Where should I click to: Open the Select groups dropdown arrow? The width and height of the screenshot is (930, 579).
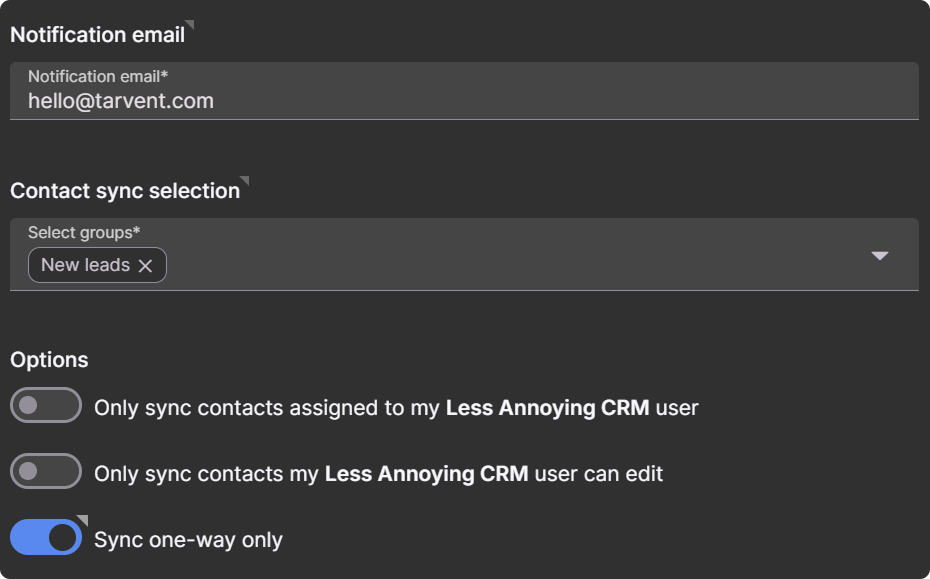(x=879, y=256)
